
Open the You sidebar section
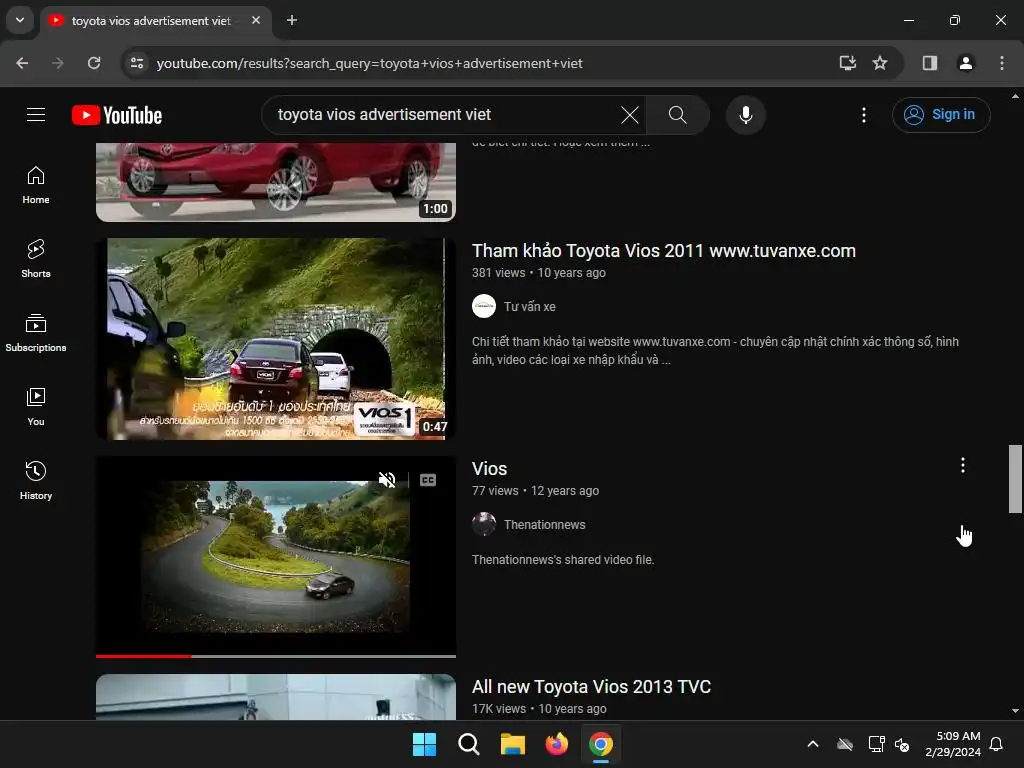[x=36, y=407]
